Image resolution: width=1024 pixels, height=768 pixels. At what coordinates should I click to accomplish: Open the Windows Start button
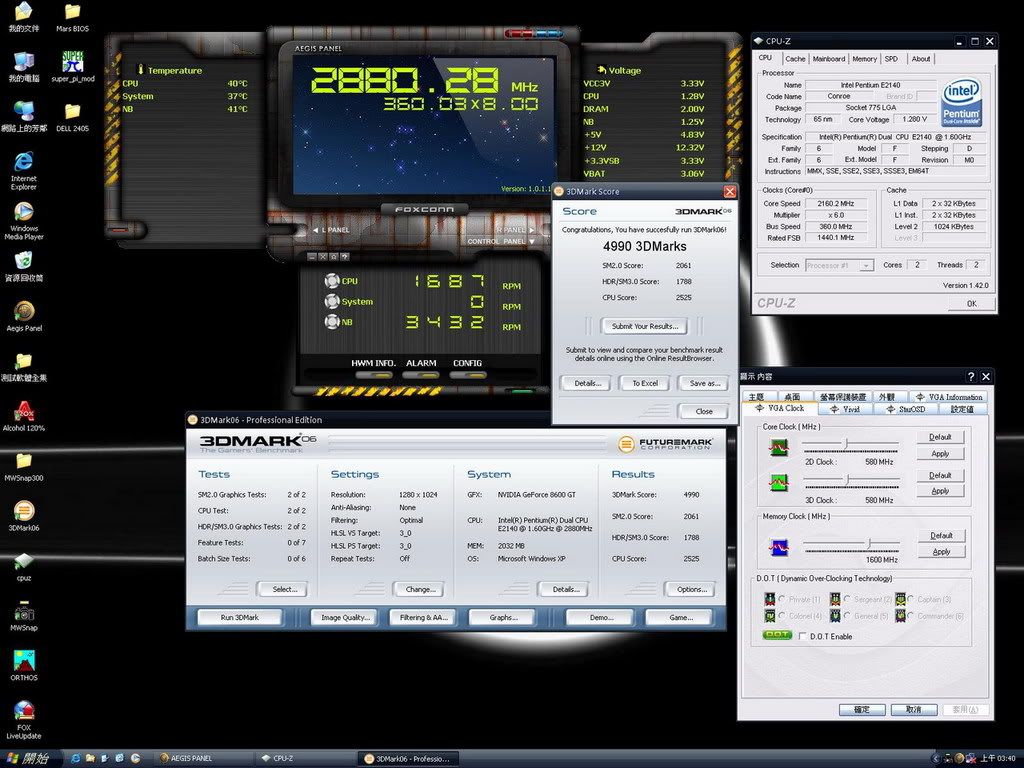coord(31,758)
